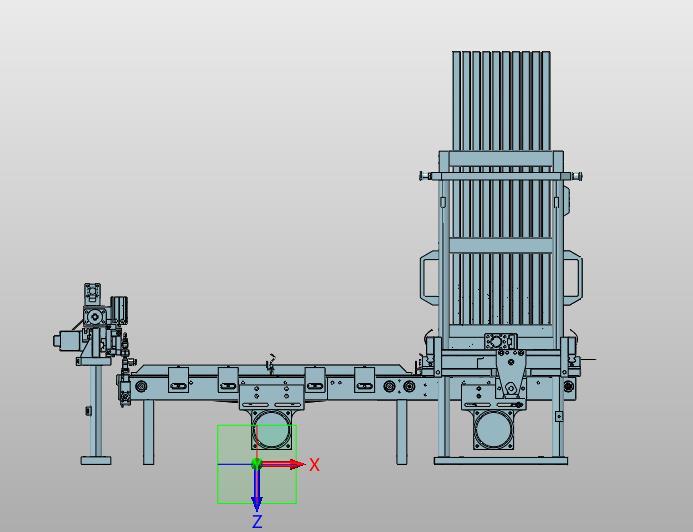This screenshot has height=532, width=693.
Task: Click the blue Z axis label
Action: pyautogui.click(x=257, y=522)
